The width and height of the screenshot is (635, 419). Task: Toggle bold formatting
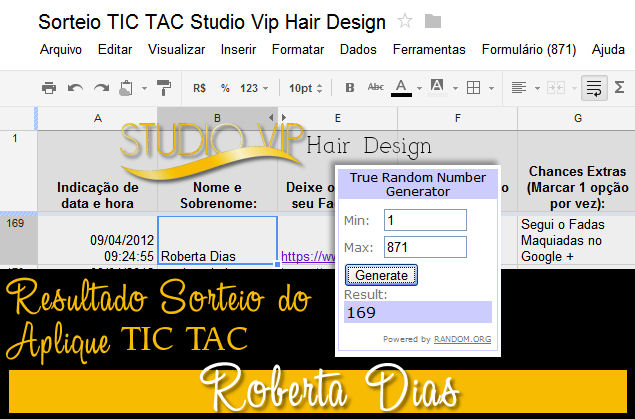point(349,88)
